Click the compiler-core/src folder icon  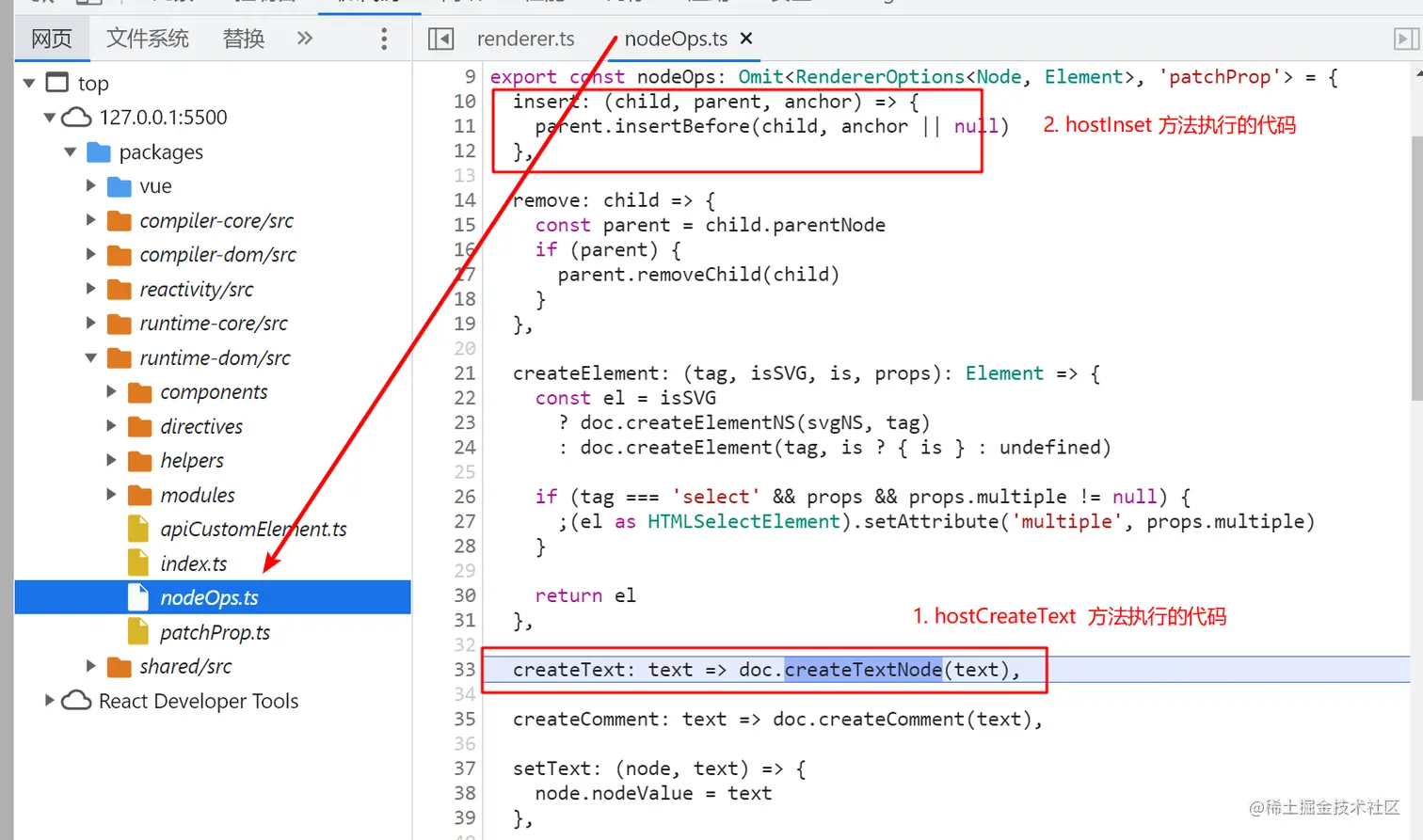tap(120, 220)
